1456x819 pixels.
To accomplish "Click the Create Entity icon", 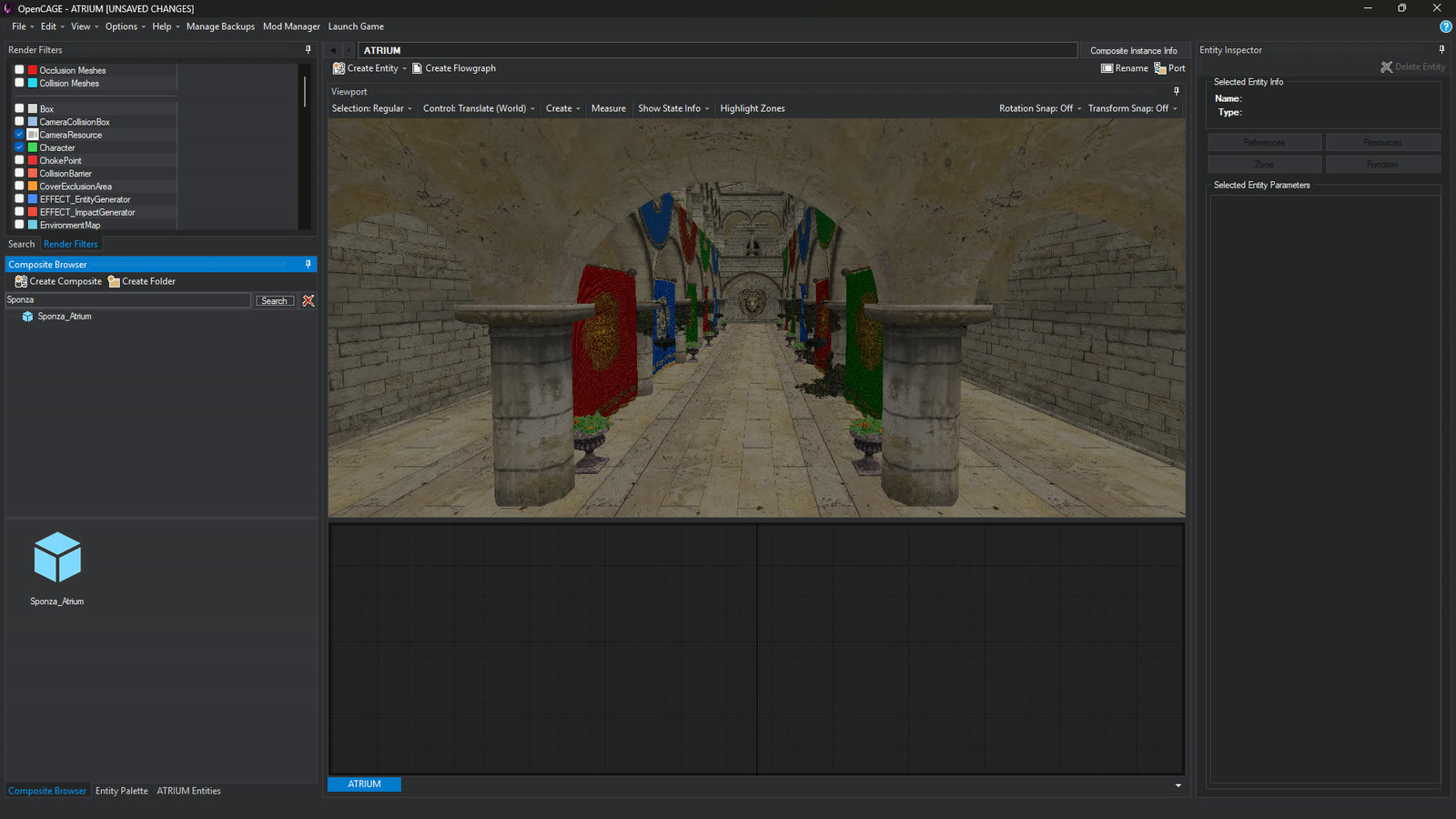I will [x=339, y=68].
